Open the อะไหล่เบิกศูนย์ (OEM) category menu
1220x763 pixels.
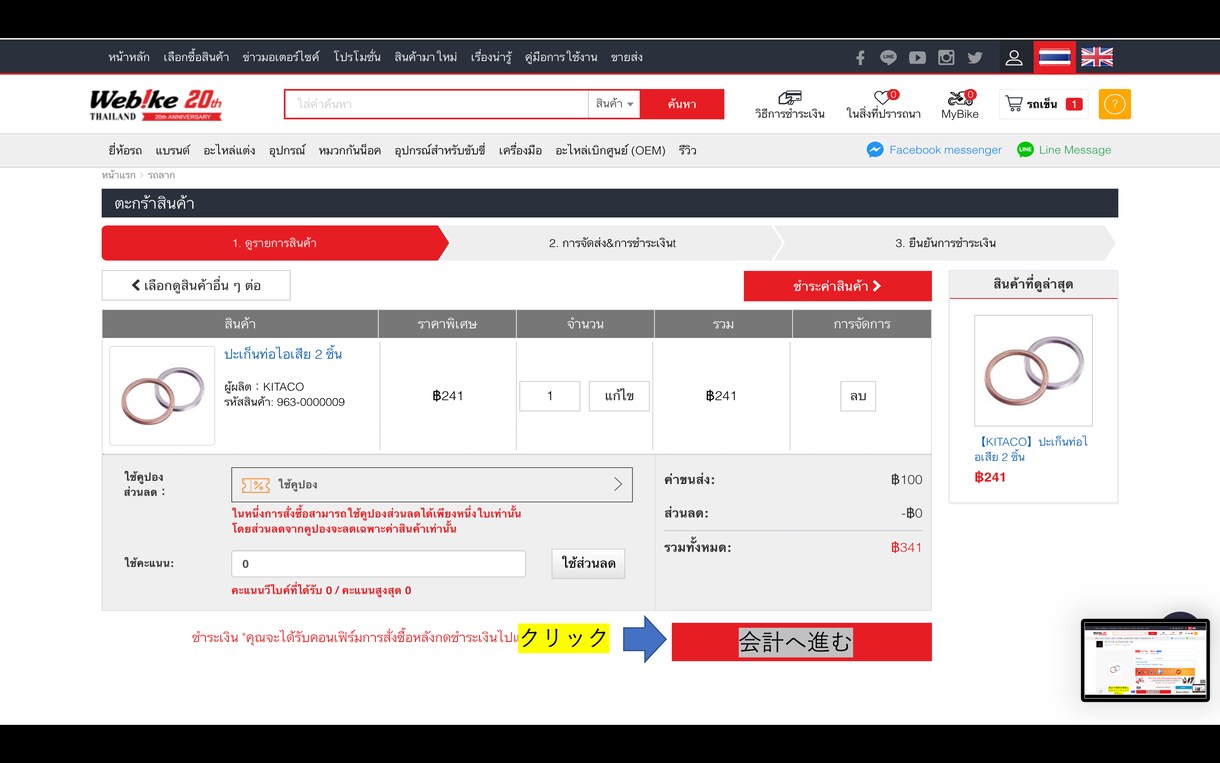(610, 150)
